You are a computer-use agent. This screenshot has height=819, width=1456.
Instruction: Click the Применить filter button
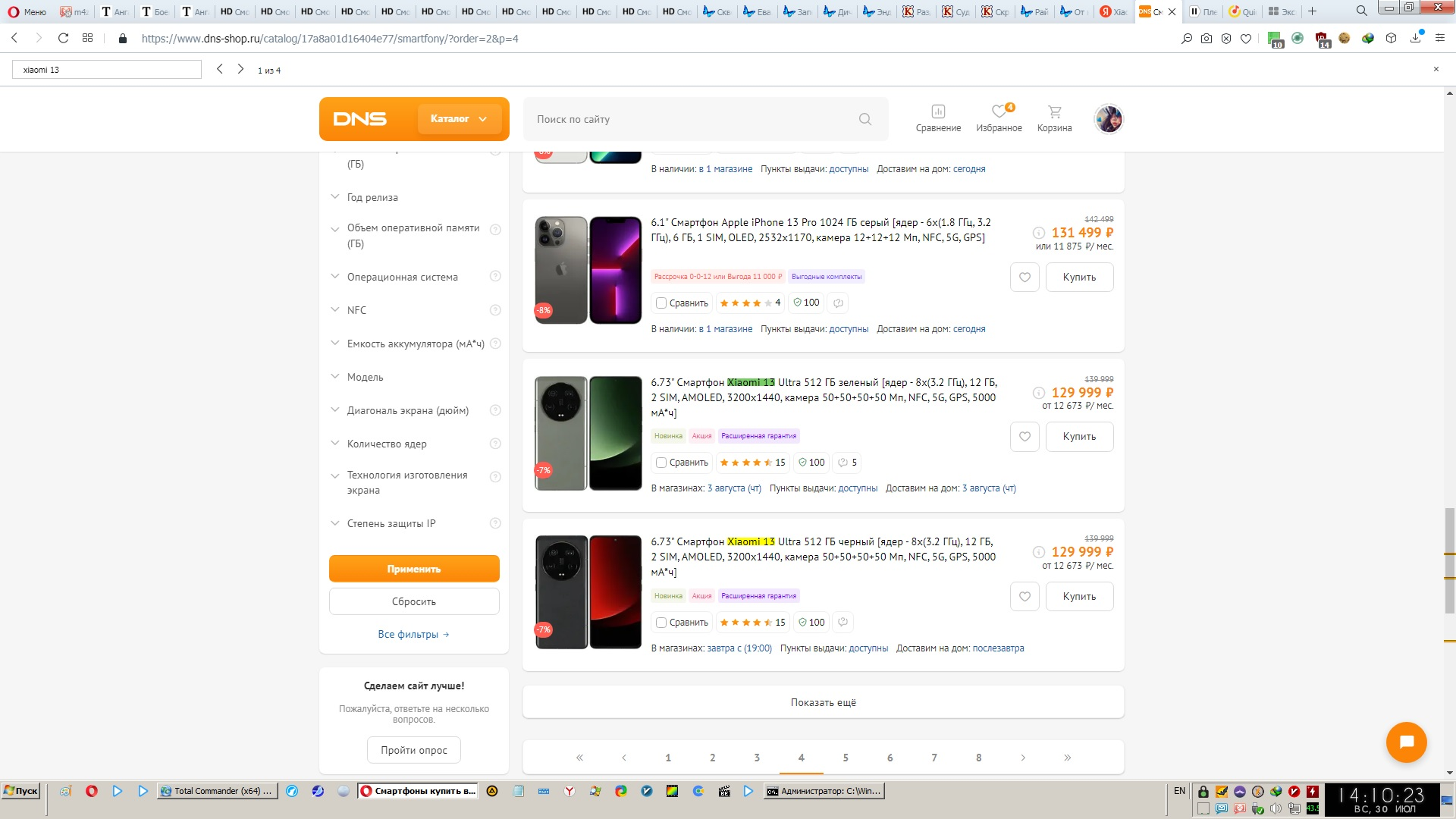pos(414,569)
